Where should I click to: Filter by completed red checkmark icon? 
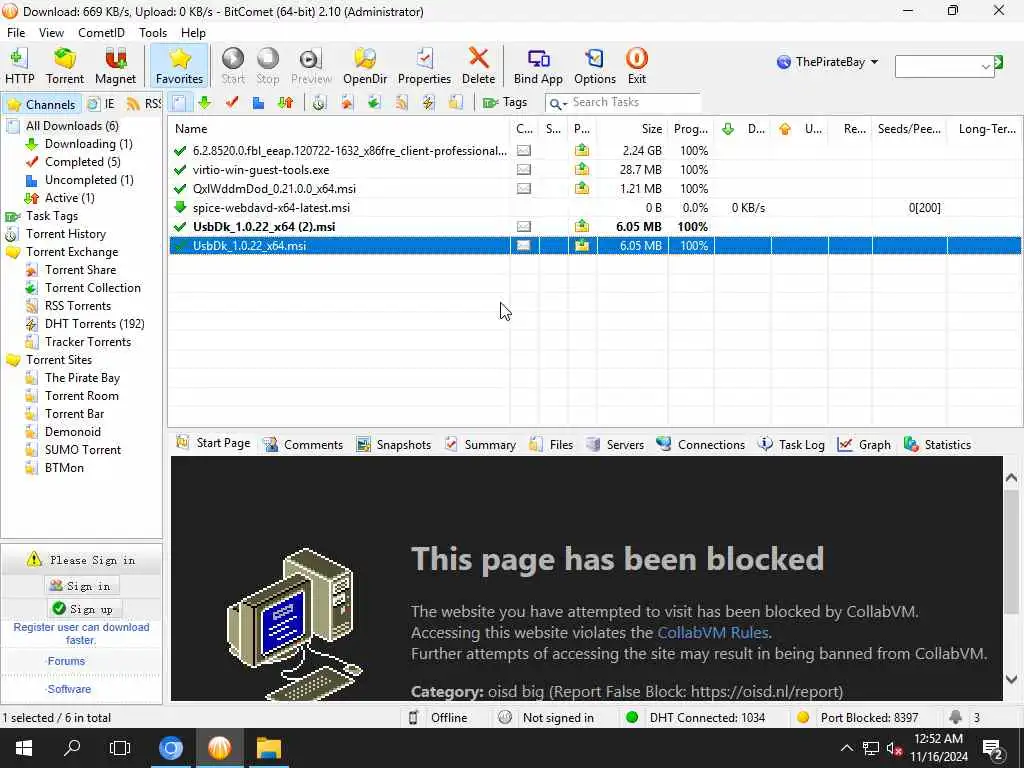coord(232,103)
